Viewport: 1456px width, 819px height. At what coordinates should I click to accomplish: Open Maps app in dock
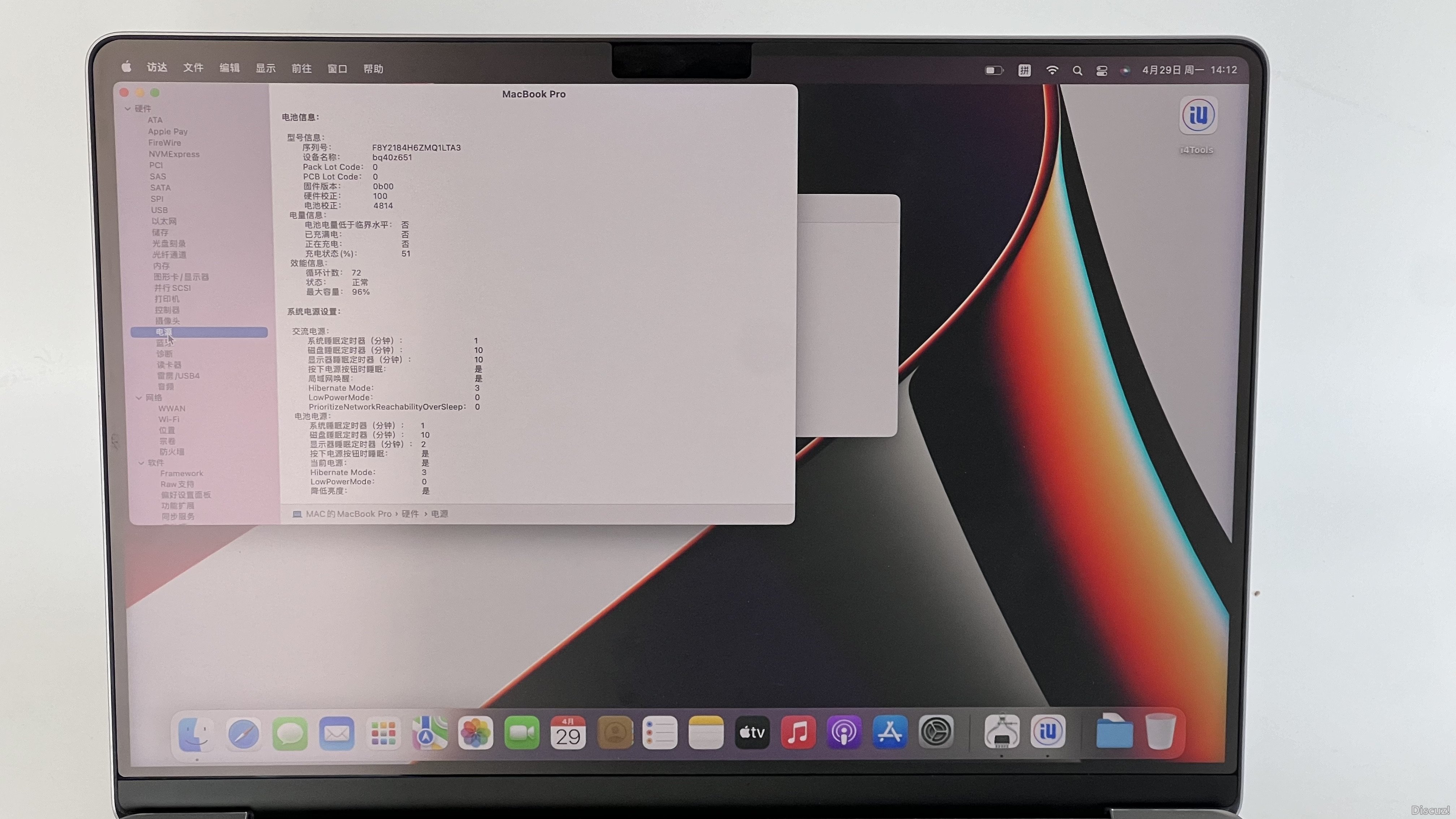pyautogui.click(x=430, y=734)
